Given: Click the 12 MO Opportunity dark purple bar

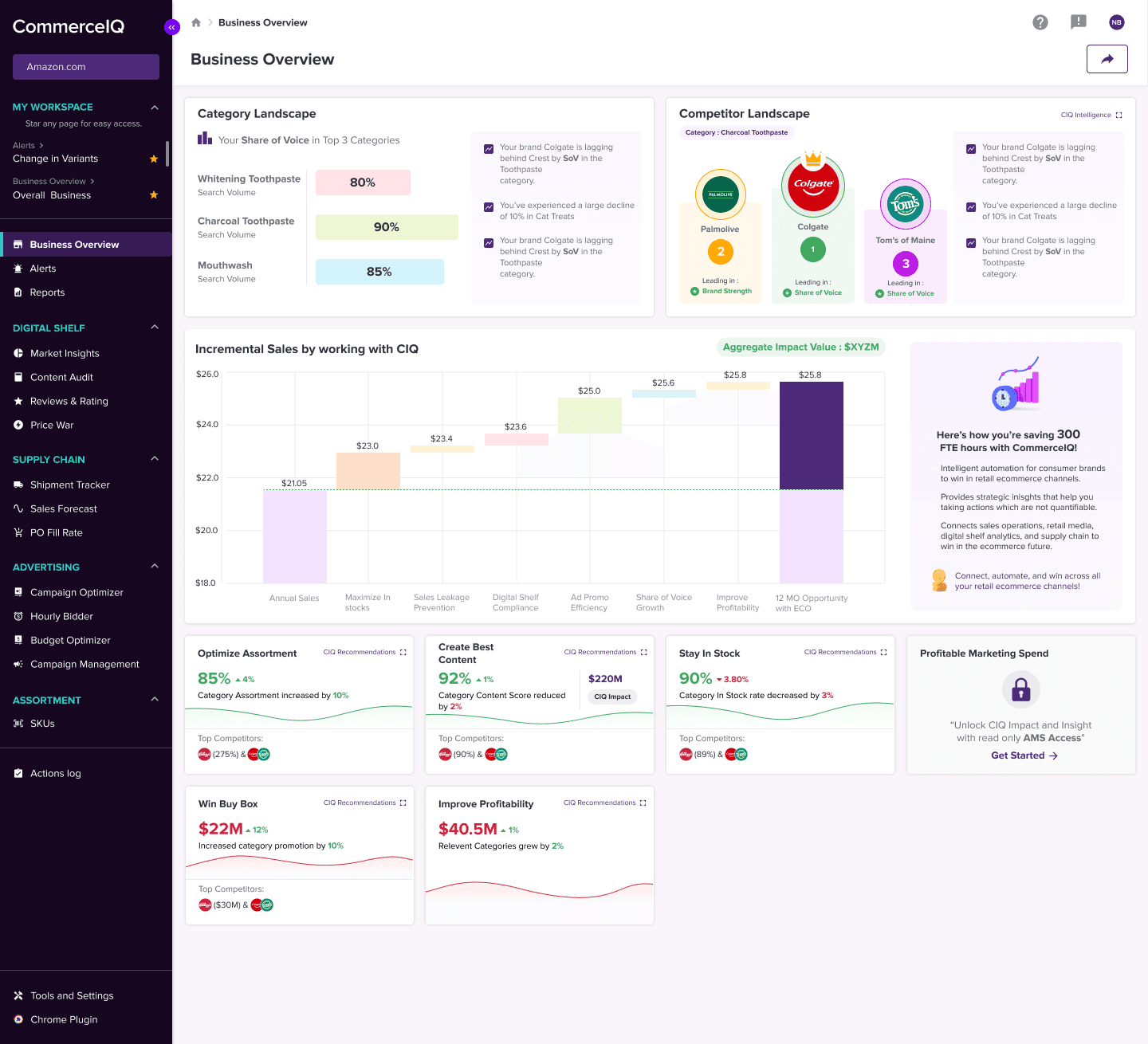Looking at the screenshot, I should (x=812, y=435).
